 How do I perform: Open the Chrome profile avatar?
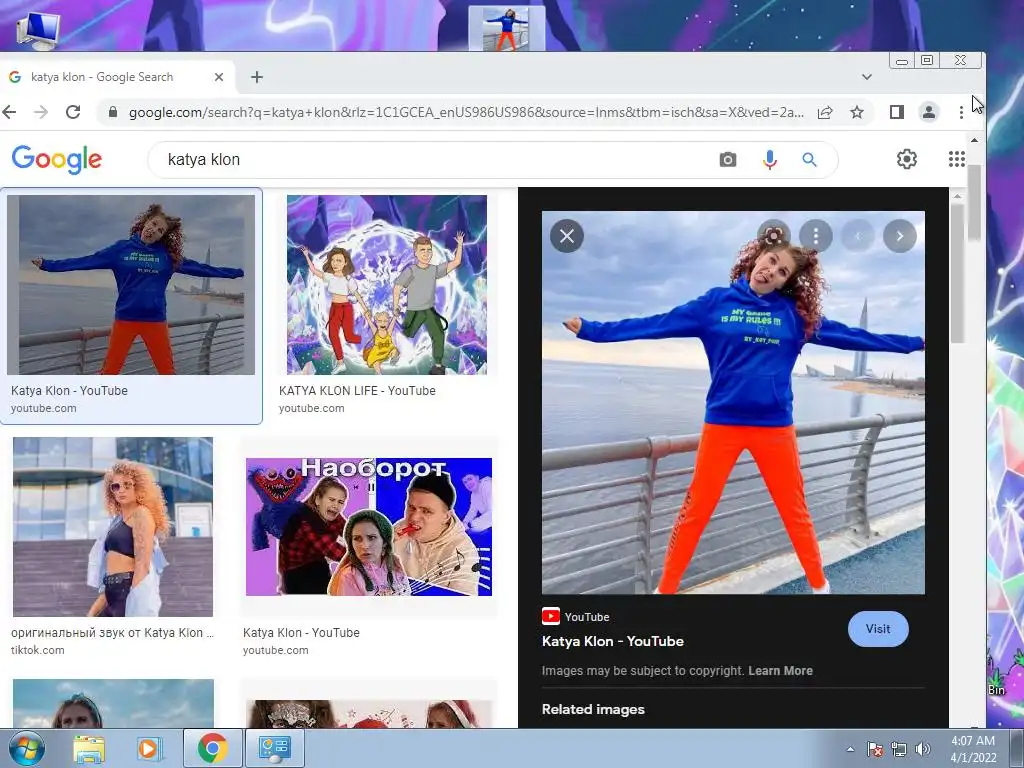pos(929,112)
